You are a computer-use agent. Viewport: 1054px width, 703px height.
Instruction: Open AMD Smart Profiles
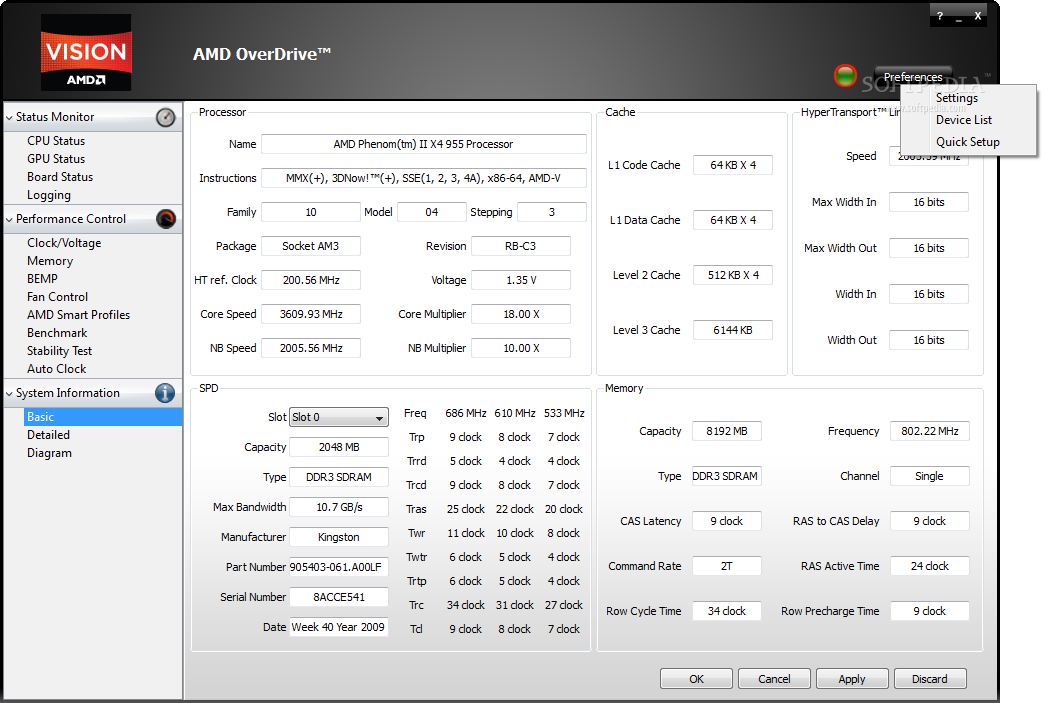[78, 315]
